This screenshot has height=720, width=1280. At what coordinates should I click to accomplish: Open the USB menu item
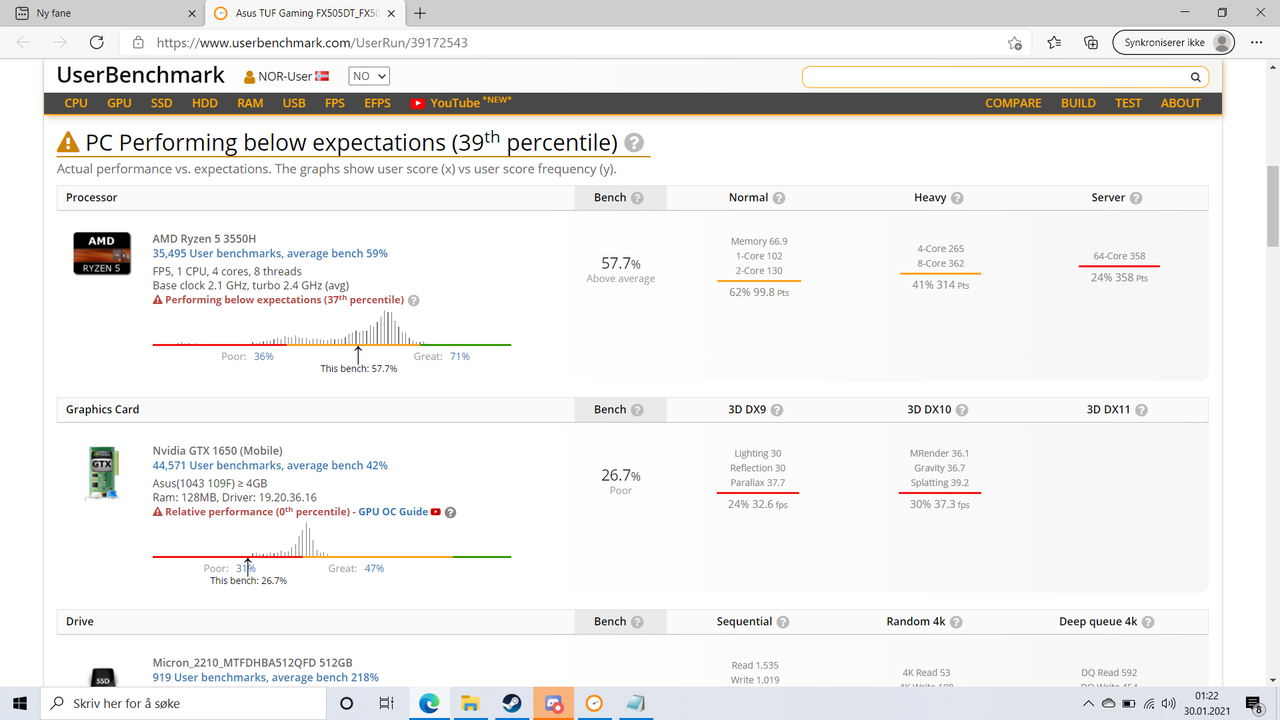point(294,103)
